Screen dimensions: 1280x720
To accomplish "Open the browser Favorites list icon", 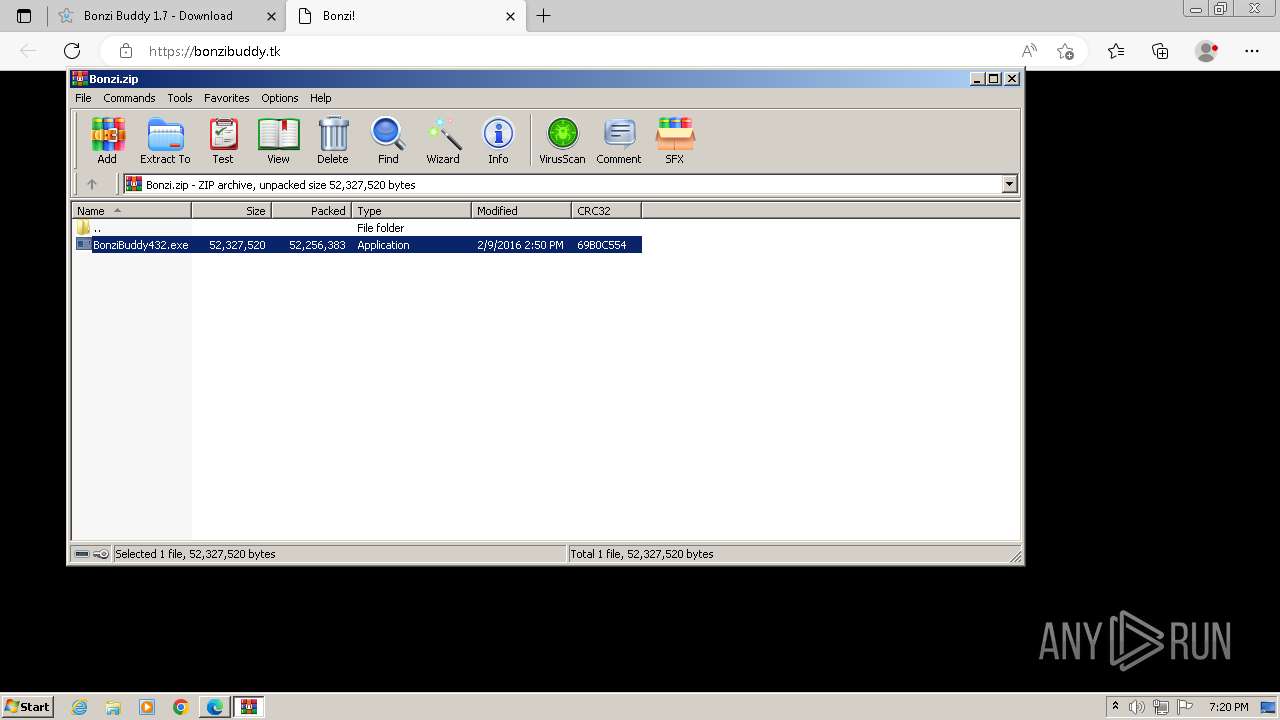I will (1116, 51).
